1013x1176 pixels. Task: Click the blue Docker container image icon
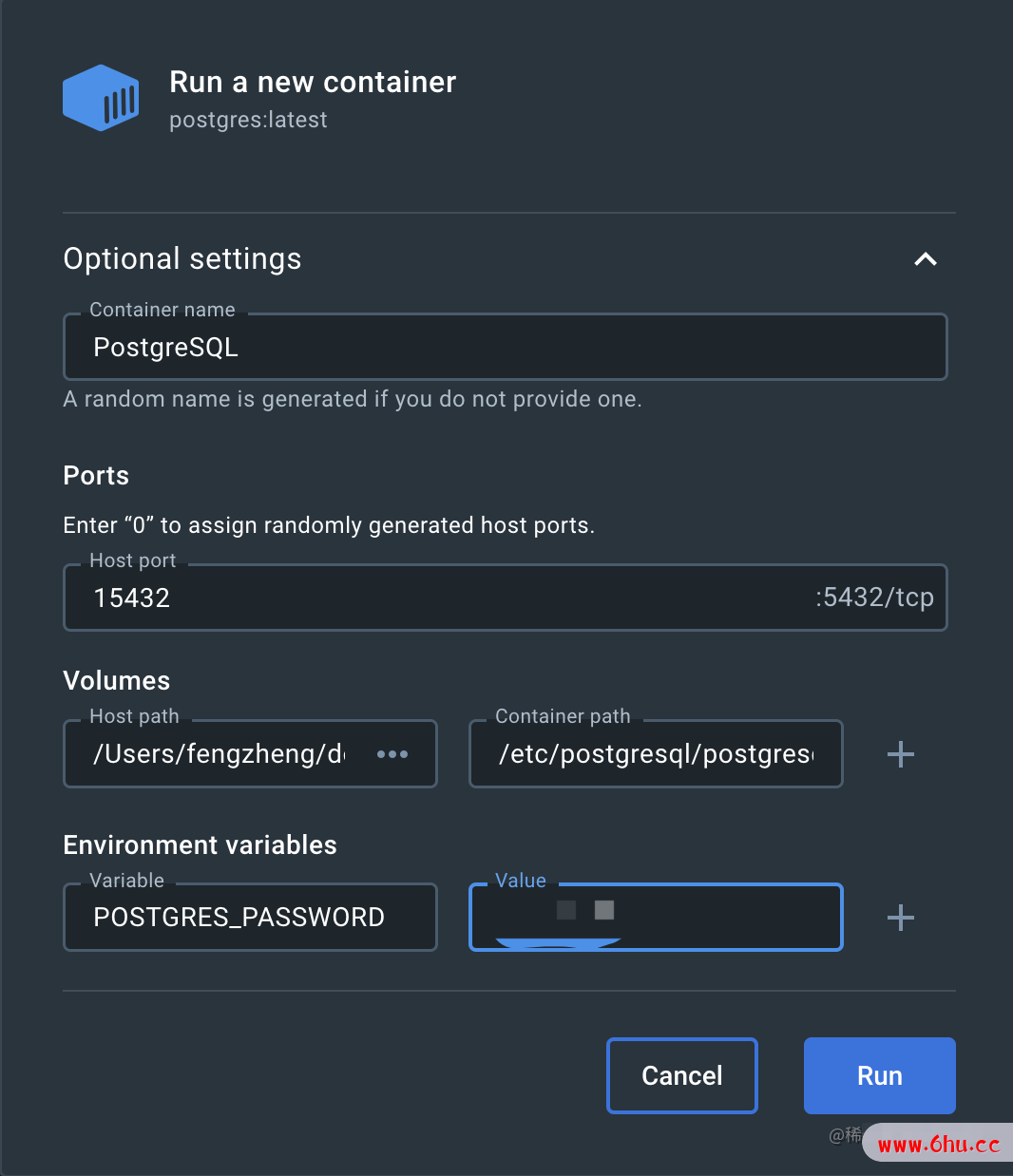[x=101, y=98]
